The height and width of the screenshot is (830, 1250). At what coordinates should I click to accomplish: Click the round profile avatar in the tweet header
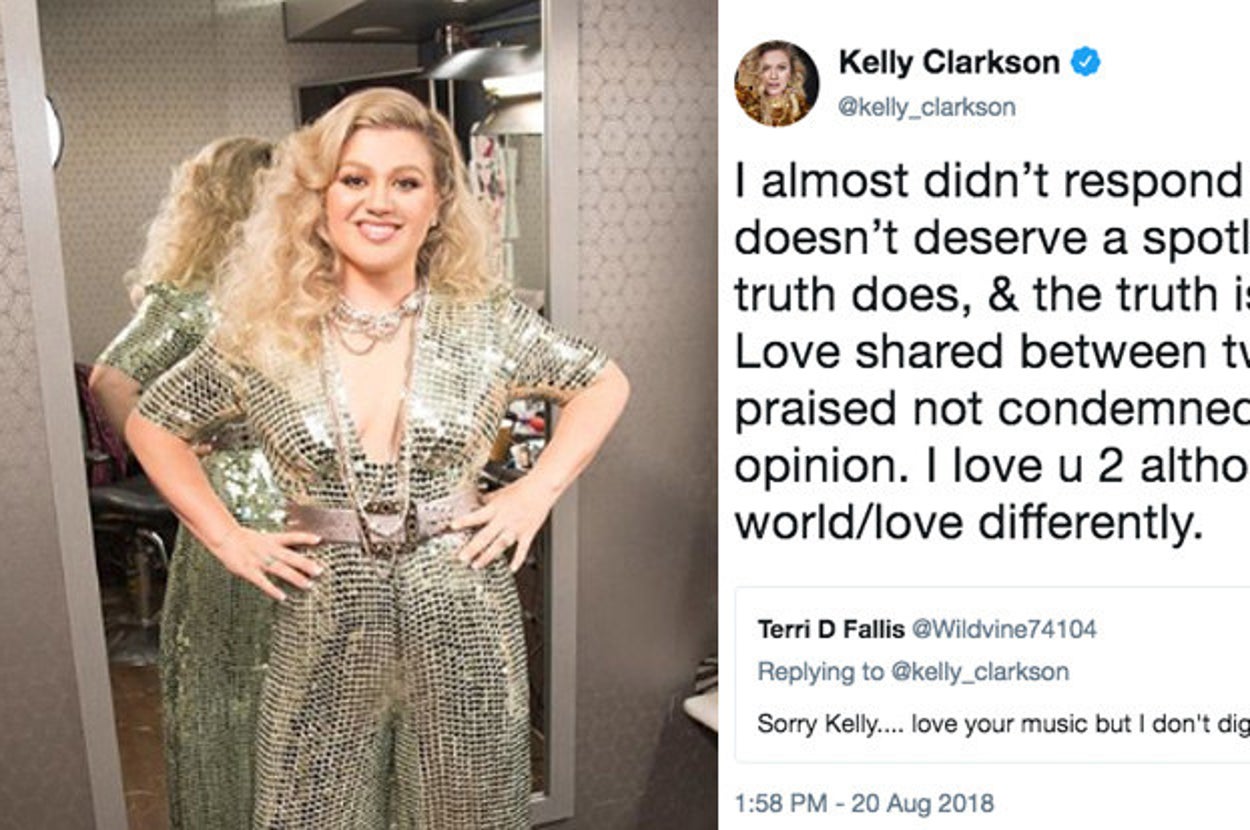(777, 83)
